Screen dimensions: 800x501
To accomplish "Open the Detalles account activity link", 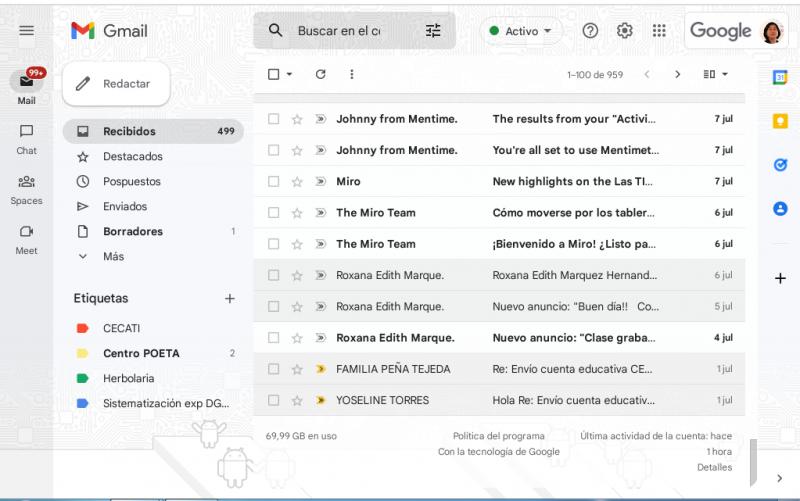I will [x=714, y=467].
